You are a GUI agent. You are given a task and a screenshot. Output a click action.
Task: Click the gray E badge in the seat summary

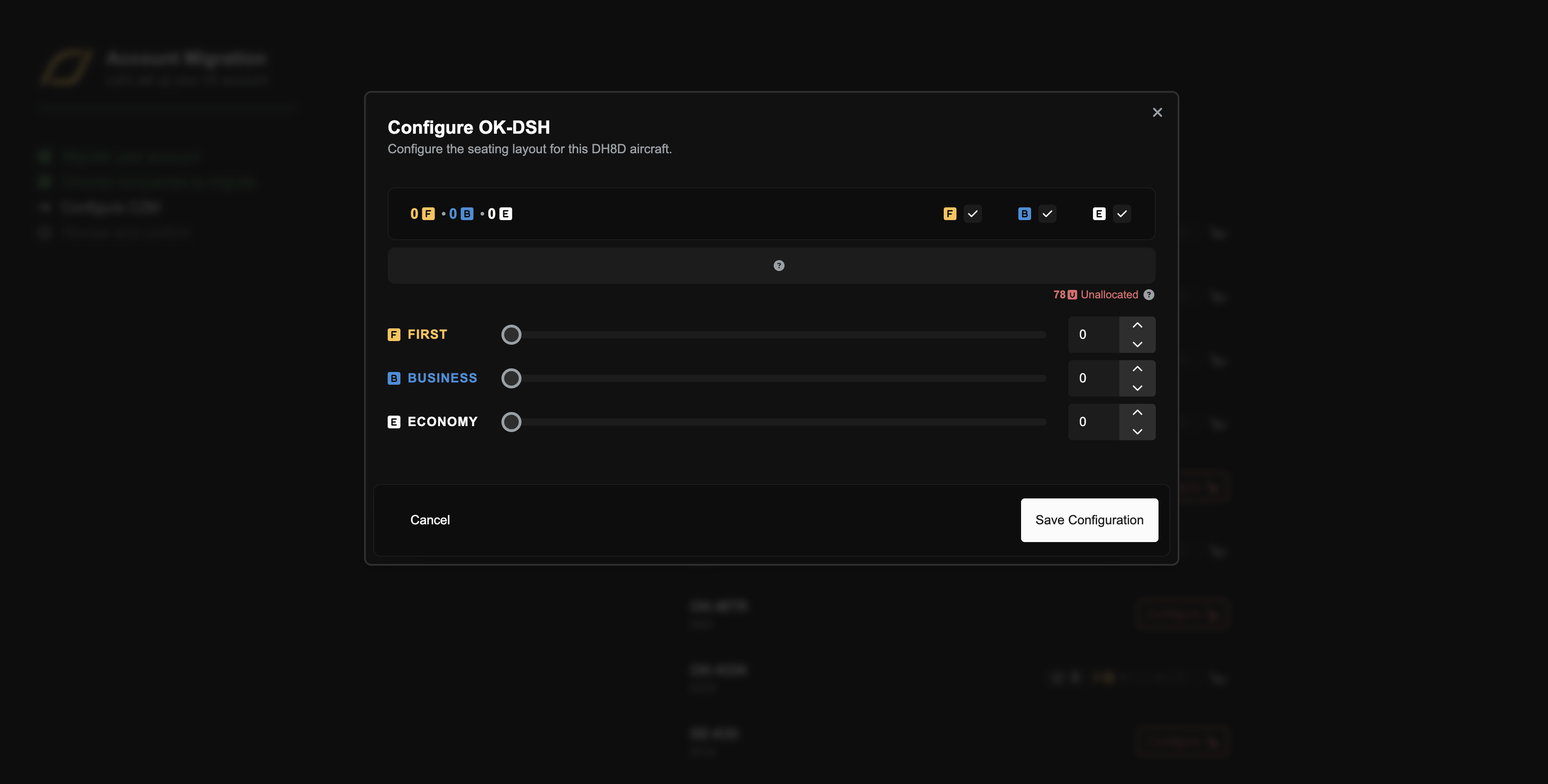click(506, 213)
